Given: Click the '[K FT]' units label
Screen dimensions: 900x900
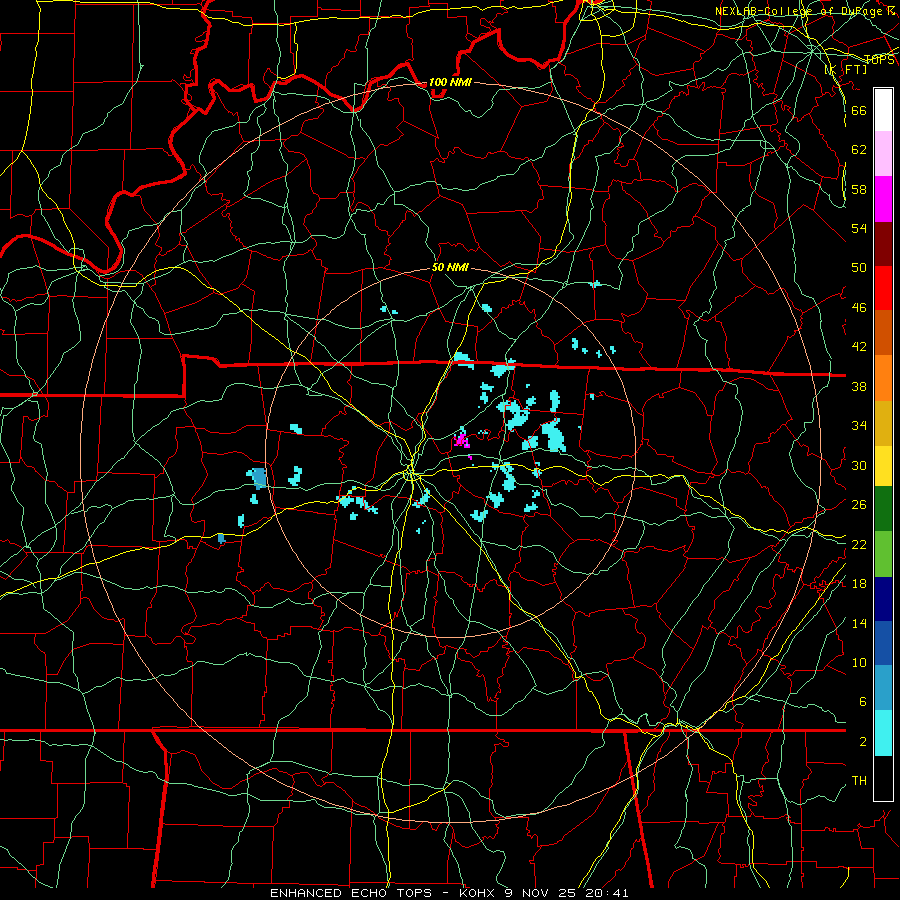Looking at the screenshot, I should 846,70.
